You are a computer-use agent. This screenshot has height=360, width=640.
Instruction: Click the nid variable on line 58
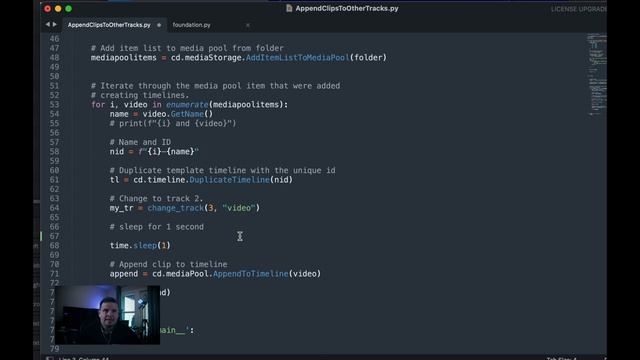[116, 151]
